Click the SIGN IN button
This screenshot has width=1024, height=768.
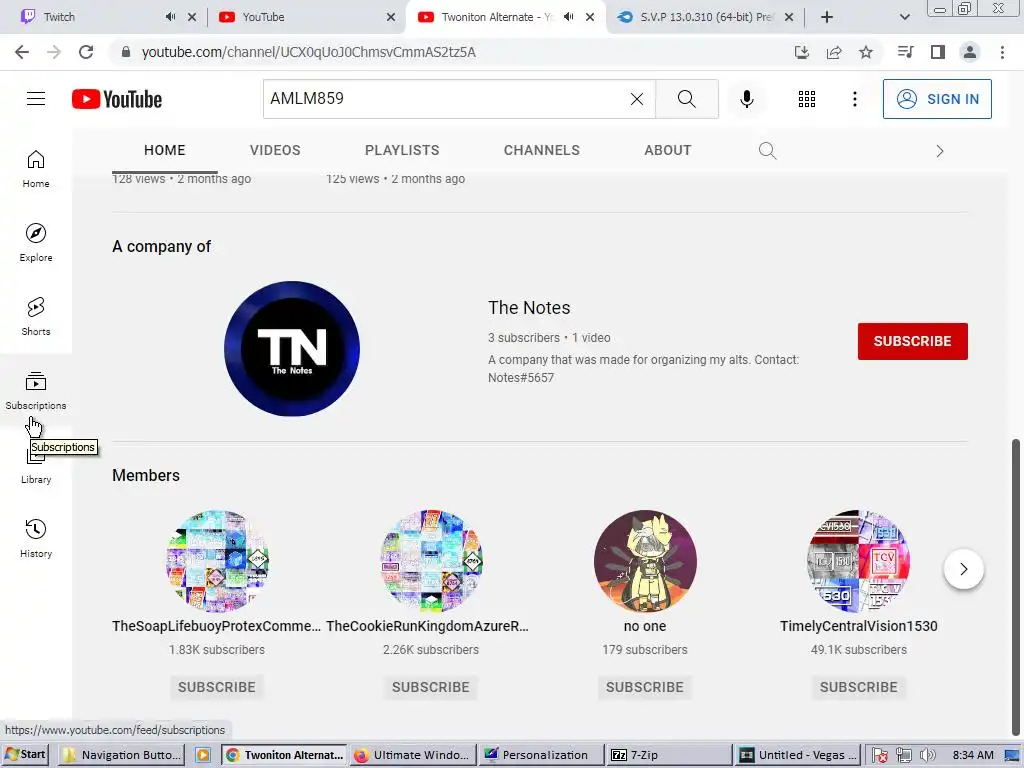pos(936,99)
